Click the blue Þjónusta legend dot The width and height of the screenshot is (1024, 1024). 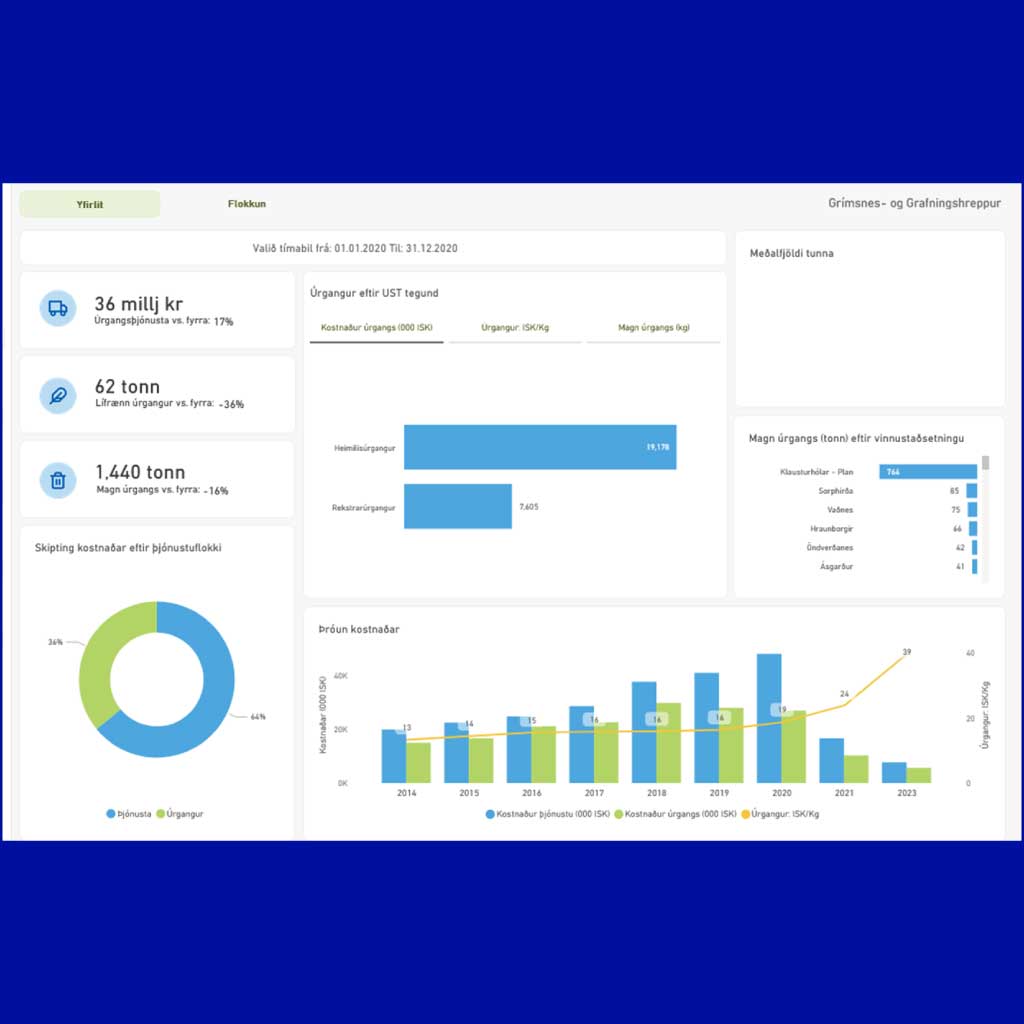(x=111, y=814)
